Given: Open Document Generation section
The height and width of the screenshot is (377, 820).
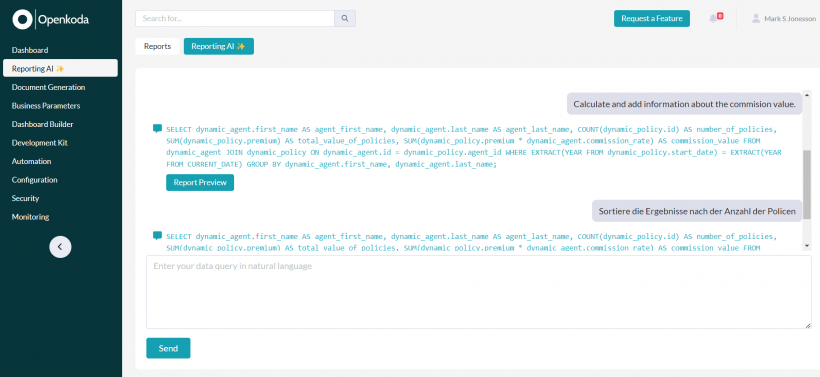Looking at the screenshot, I should pos(48,87).
